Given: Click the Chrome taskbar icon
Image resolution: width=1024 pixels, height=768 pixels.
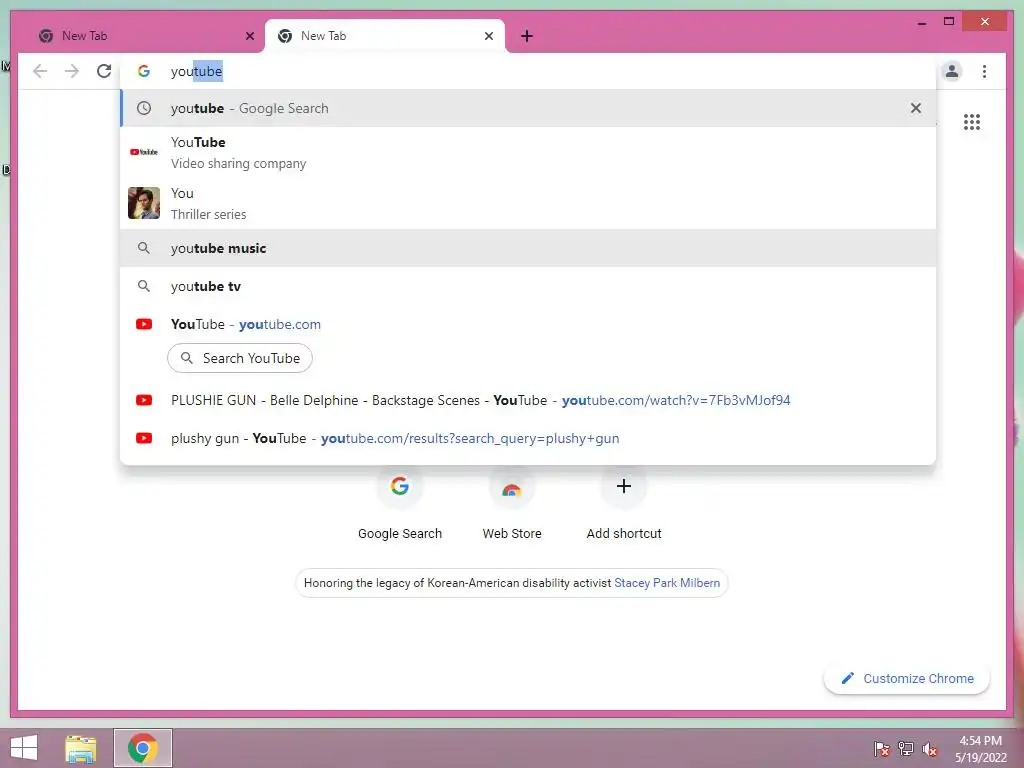Looking at the screenshot, I should click(x=143, y=748).
